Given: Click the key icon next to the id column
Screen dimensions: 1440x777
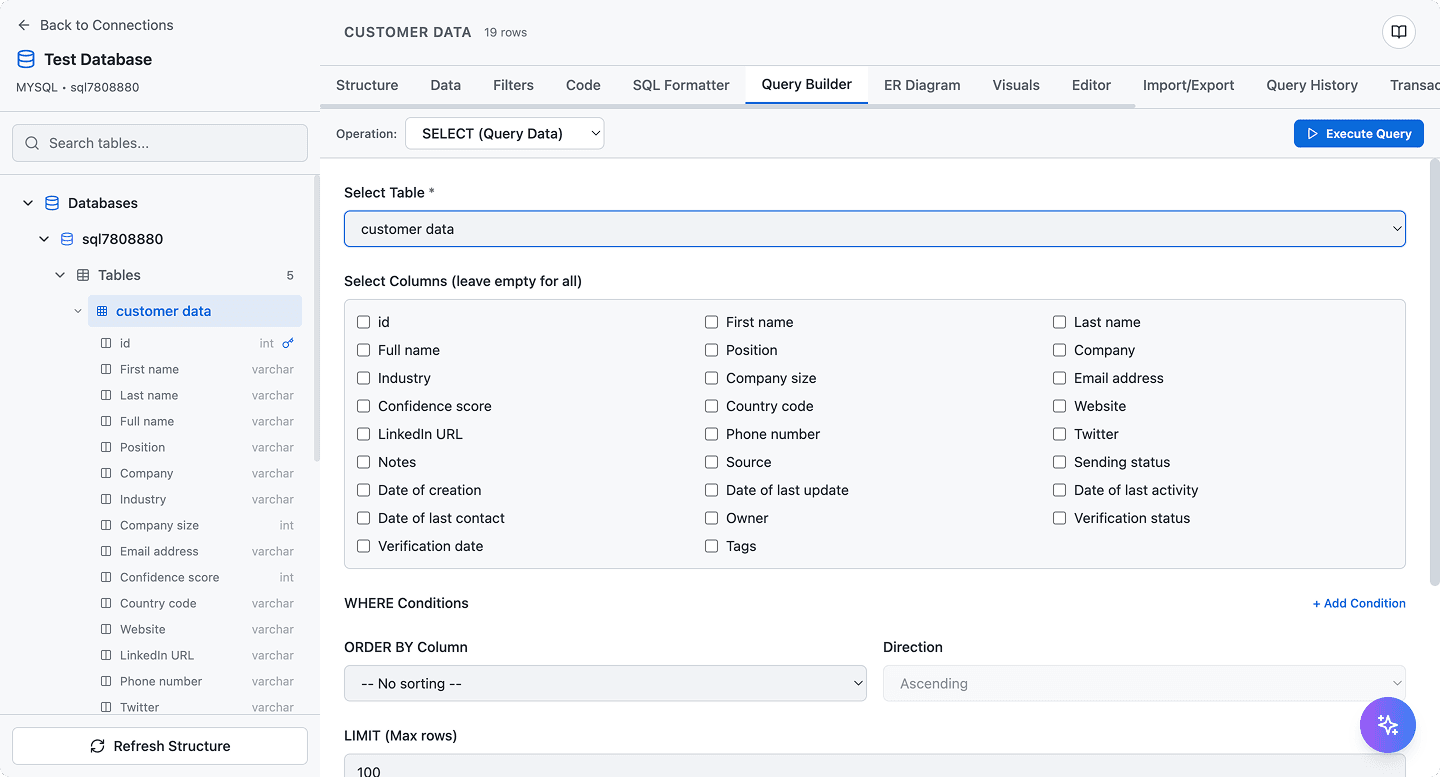Looking at the screenshot, I should click(x=288, y=342).
